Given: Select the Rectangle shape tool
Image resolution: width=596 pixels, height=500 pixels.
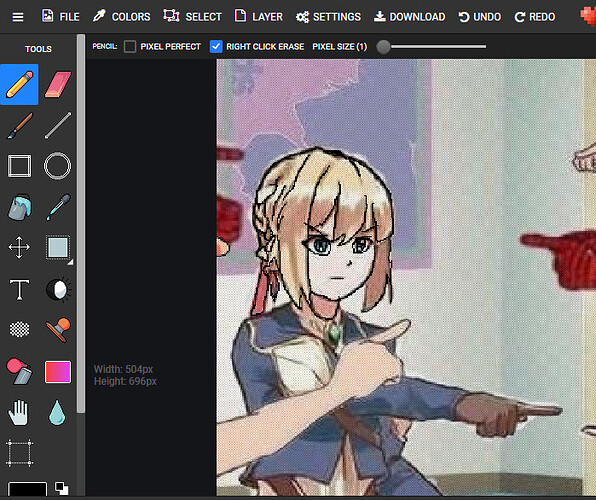Looking at the screenshot, I should 19,166.
